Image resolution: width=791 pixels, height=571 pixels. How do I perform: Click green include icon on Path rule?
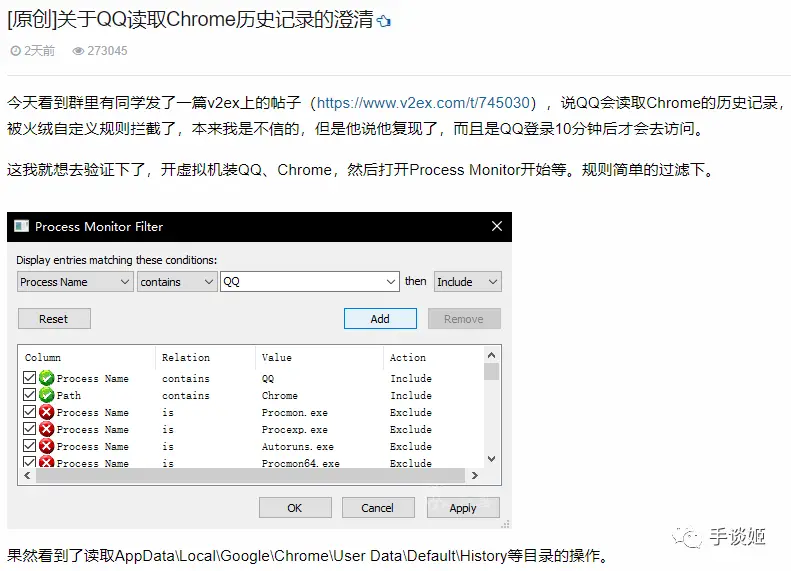[46, 395]
